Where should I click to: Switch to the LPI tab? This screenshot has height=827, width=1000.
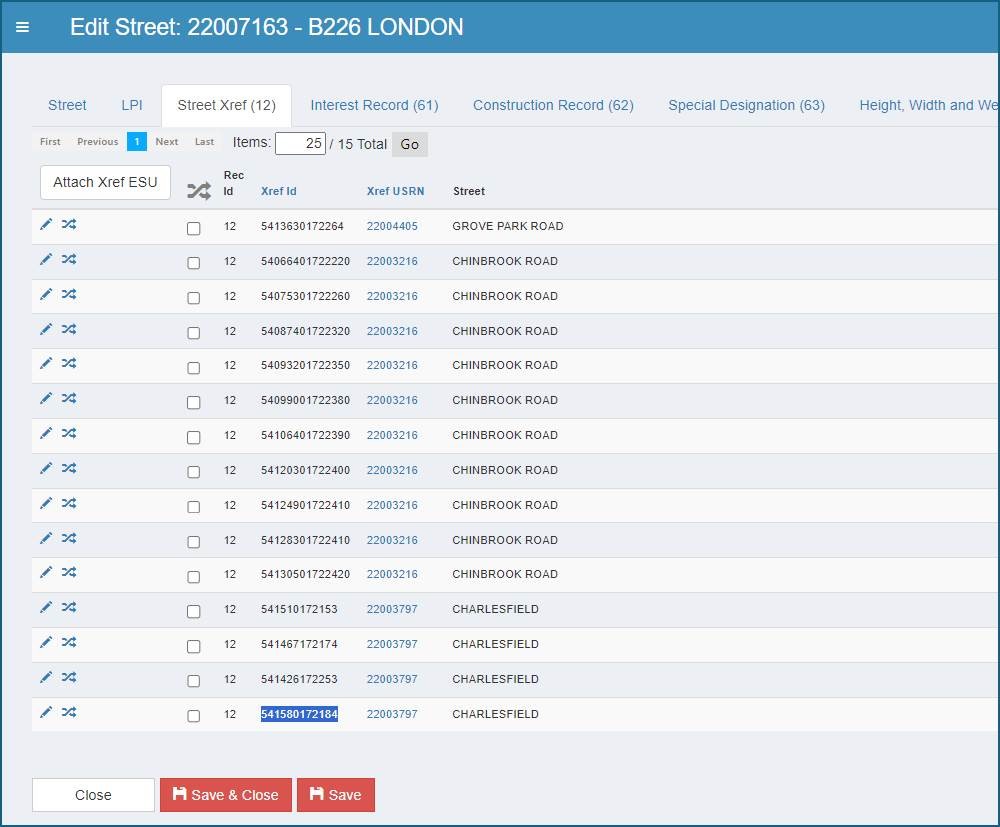132,105
